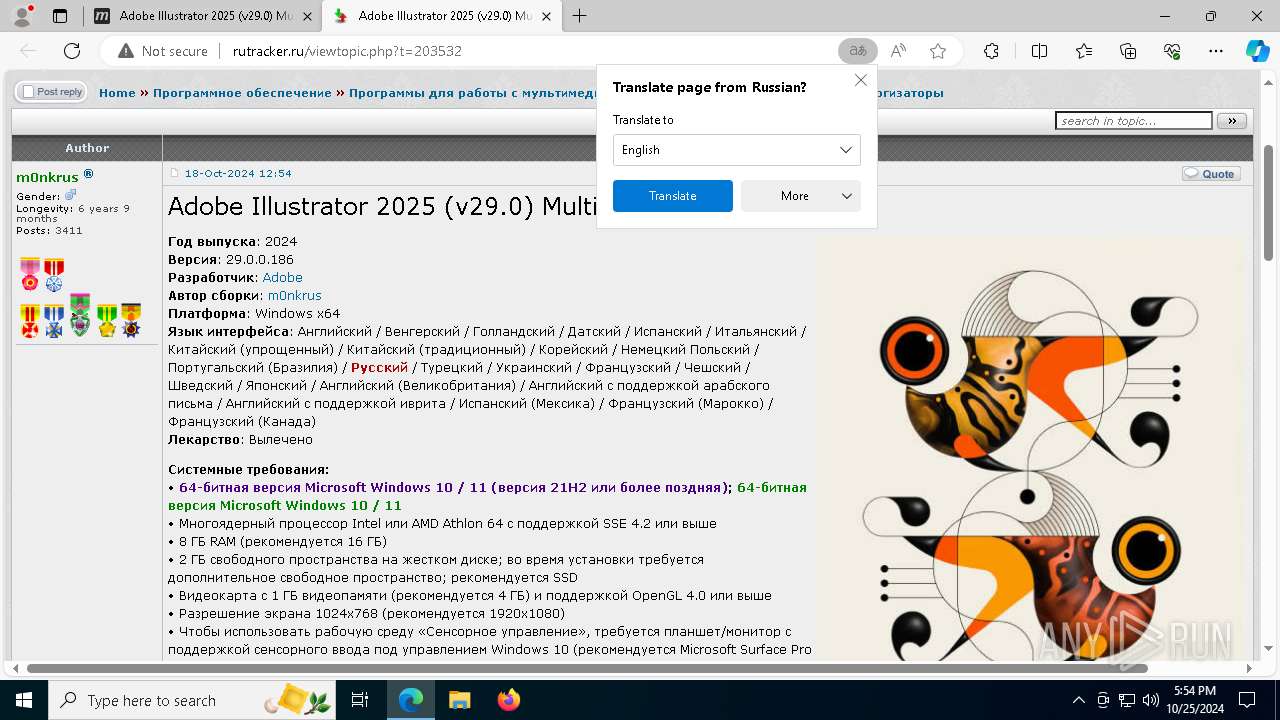Click the Not secure warning indicator
Viewport: 1280px width, 720px height.
163,51
